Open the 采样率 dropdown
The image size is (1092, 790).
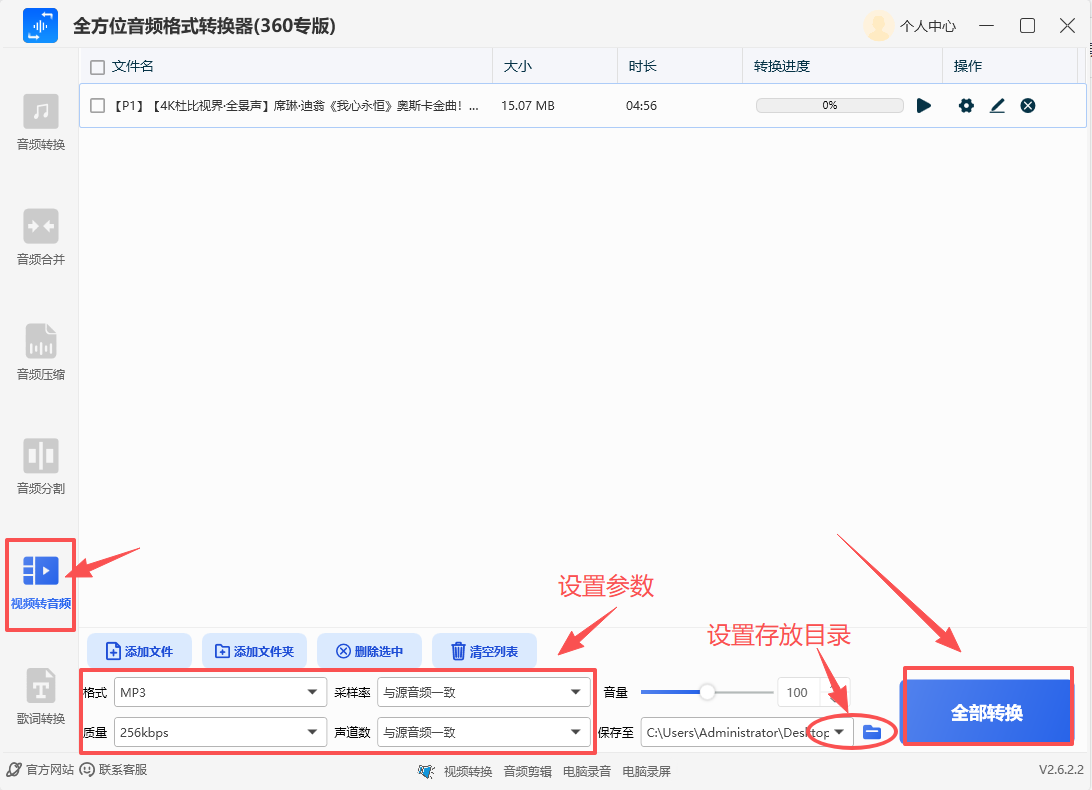pos(483,691)
